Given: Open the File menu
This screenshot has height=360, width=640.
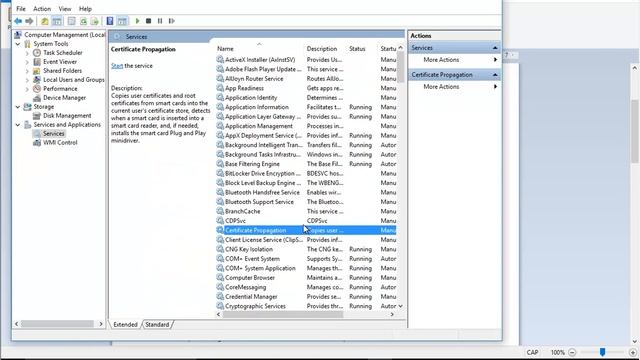Looking at the screenshot, I should click(x=21, y=9).
